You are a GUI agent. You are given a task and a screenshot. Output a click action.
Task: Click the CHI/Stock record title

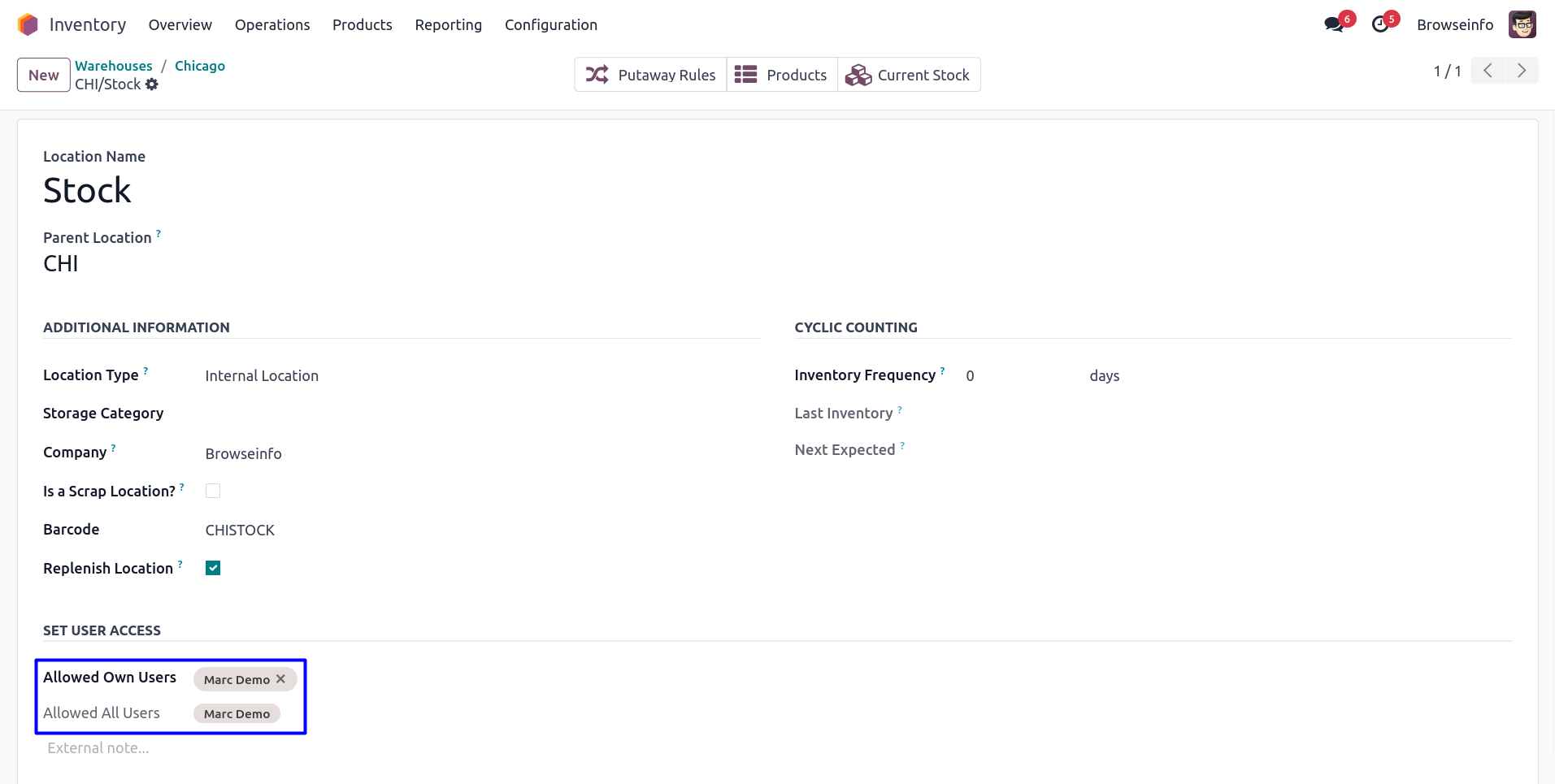point(108,84)
